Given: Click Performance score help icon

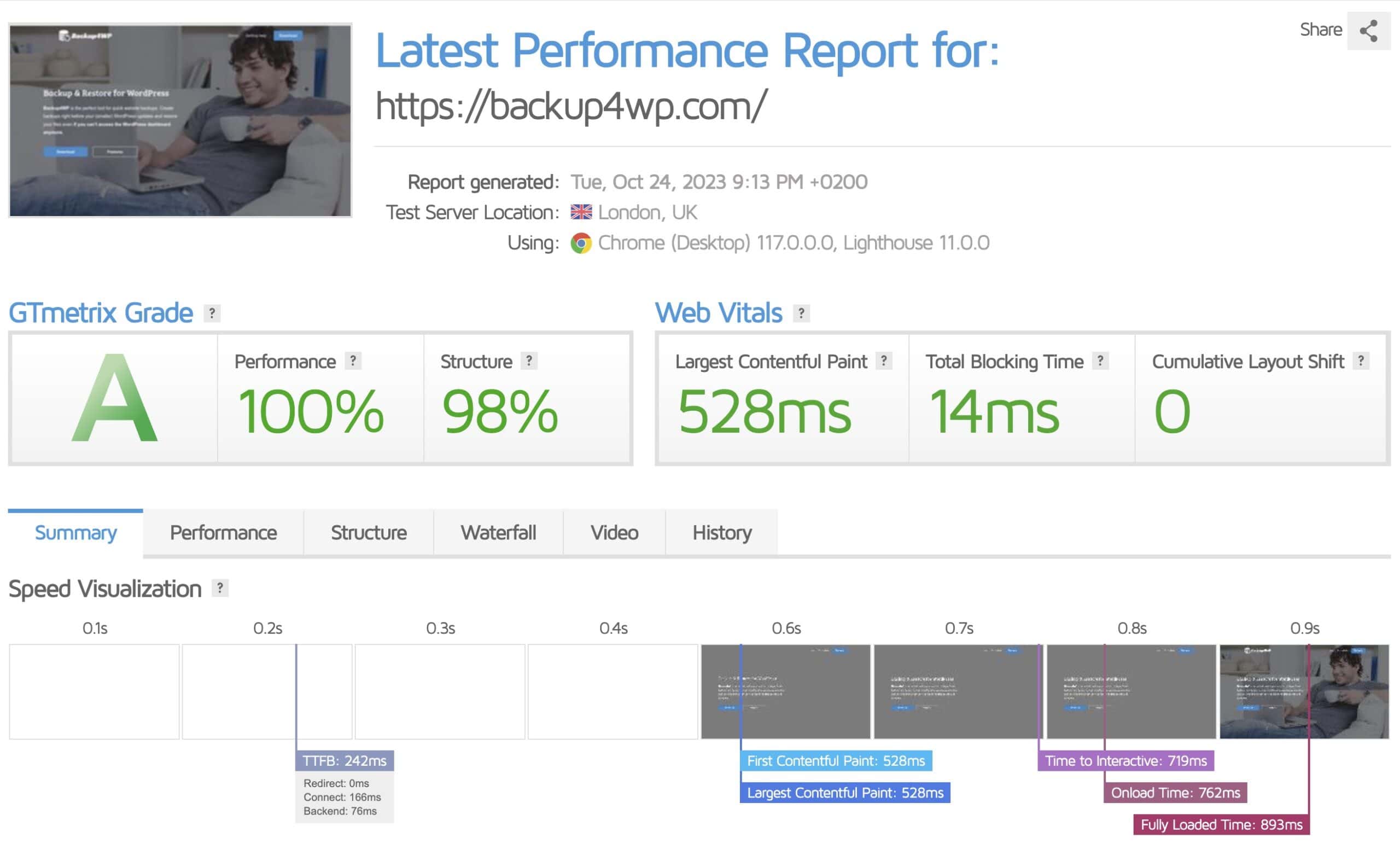Looking at the screenshot, I should click(353, 361).
